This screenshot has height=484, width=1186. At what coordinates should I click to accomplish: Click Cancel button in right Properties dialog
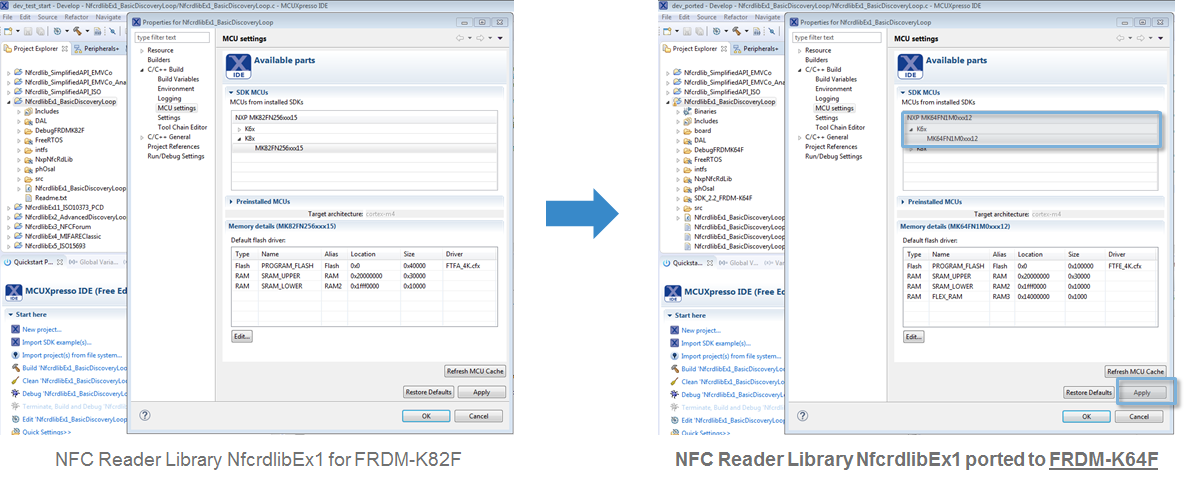point(1141,417)
